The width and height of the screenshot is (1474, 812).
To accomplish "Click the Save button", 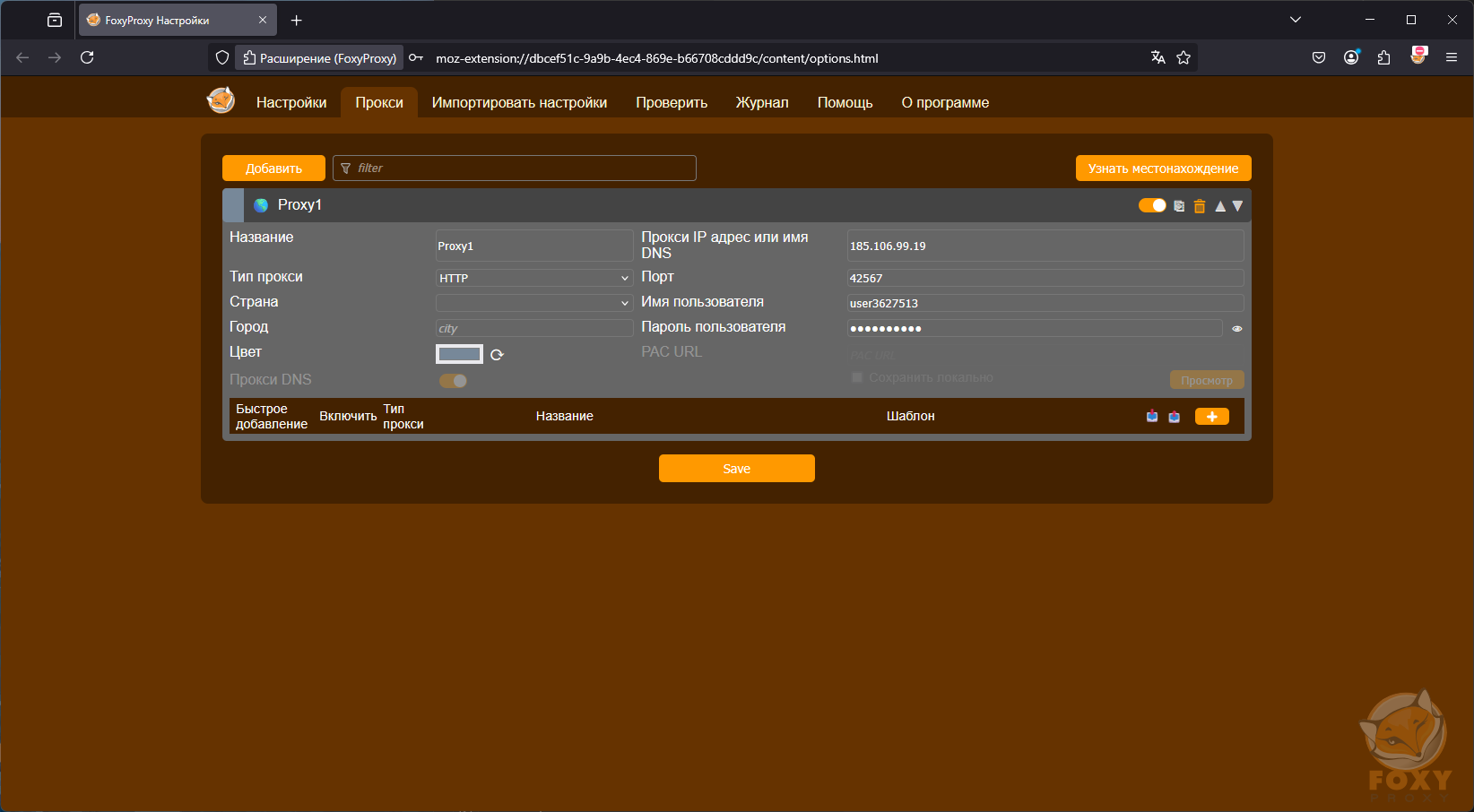I will [x=737, y=469].
